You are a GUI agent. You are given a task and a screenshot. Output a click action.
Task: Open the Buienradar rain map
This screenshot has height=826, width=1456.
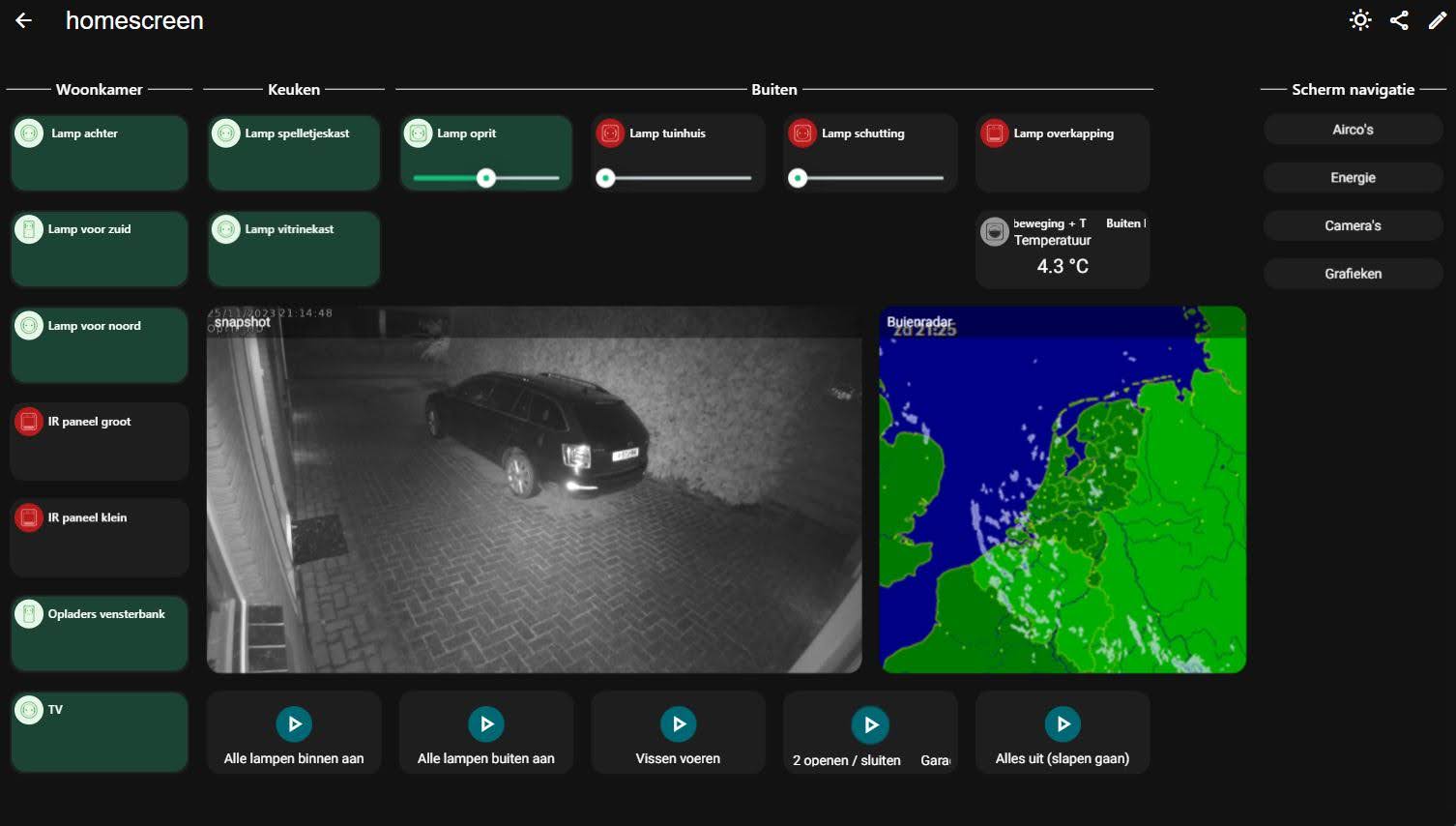(x=1063, y=489)
